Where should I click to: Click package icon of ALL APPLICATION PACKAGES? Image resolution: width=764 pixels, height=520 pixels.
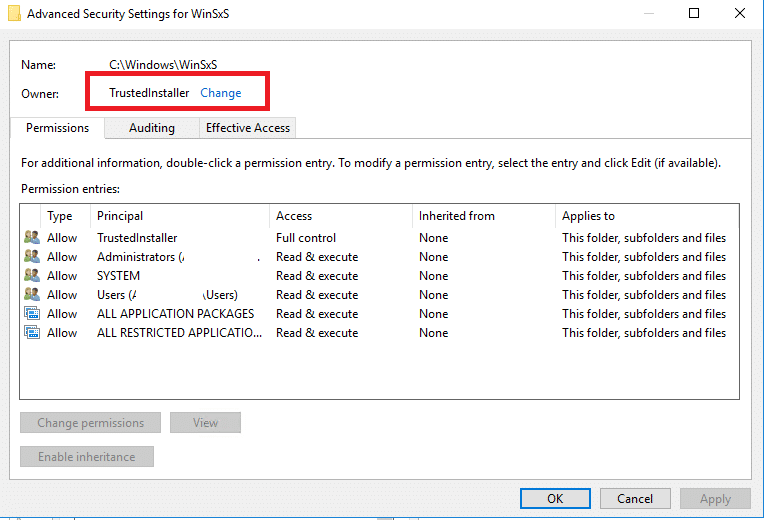[32, 313]
